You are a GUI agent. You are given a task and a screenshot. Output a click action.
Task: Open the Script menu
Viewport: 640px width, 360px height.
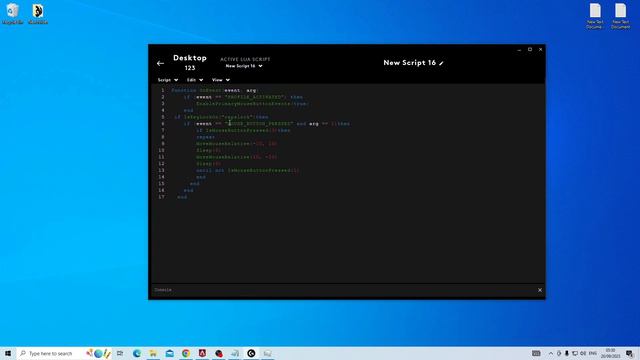pyautogui.click(x=168, y=80)
